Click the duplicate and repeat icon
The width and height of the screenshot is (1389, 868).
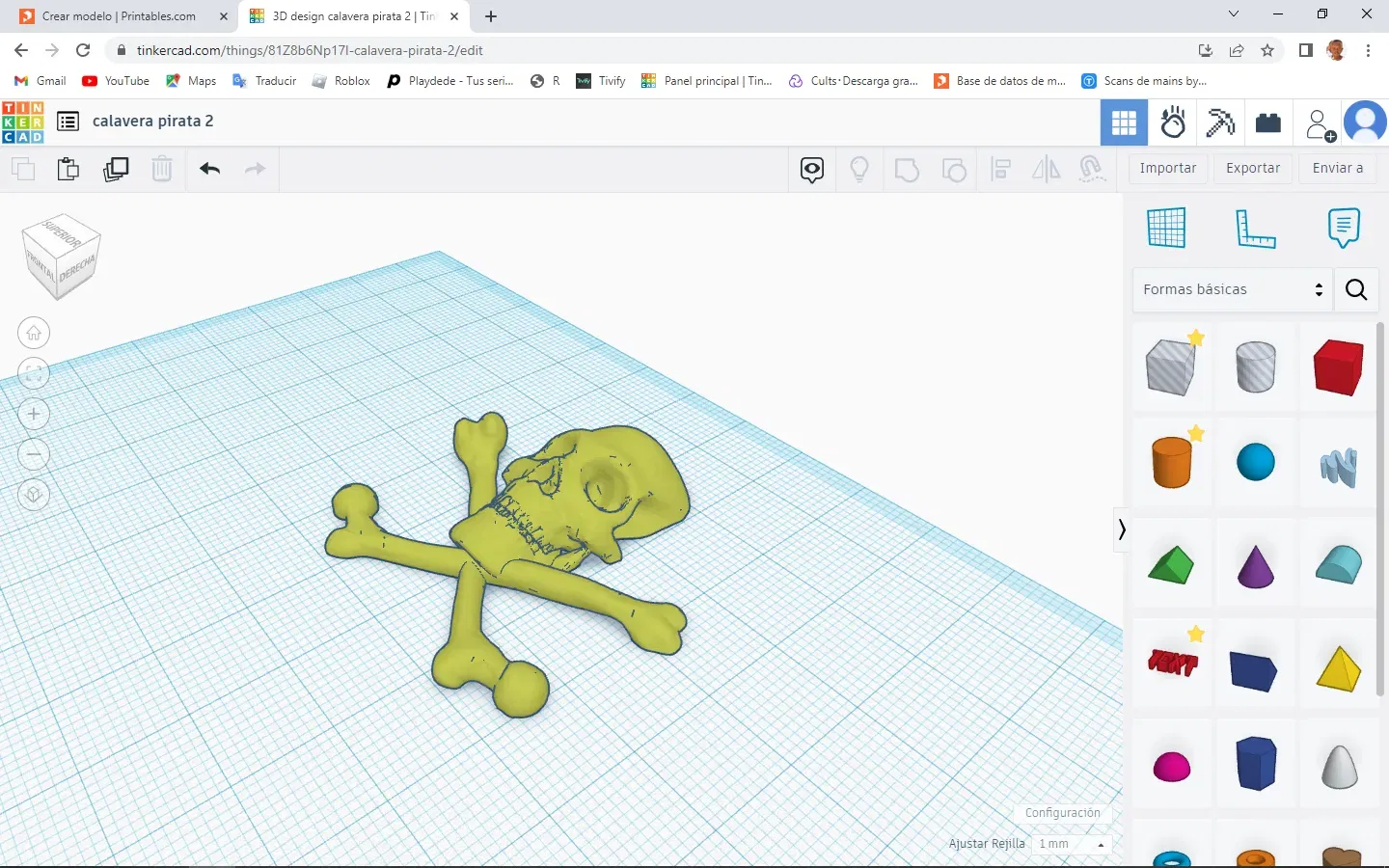[x=116, y=170]
